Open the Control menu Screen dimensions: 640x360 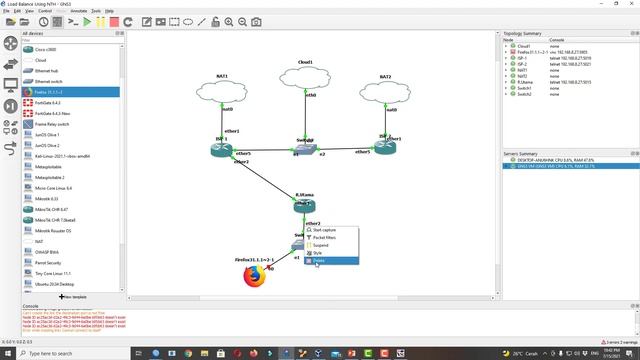[x=45, y=11]
